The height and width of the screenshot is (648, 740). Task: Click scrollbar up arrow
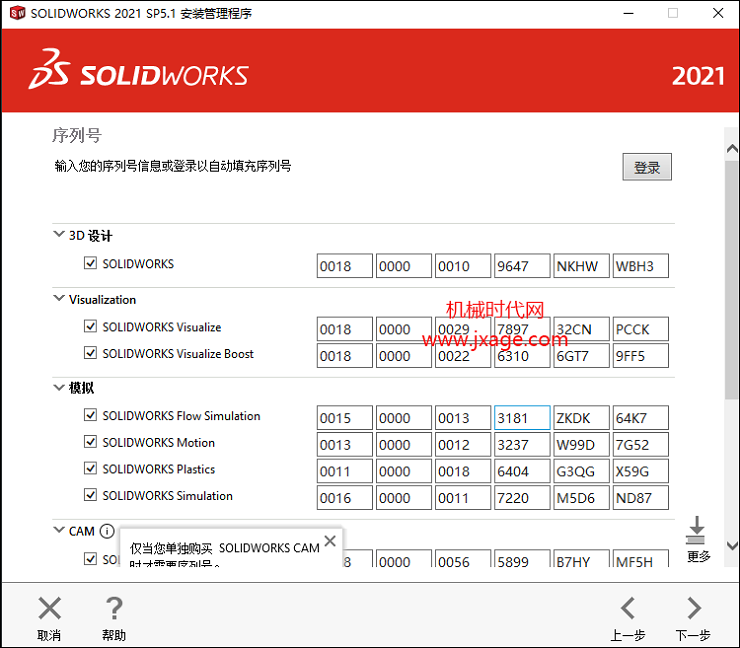[732, 149]
